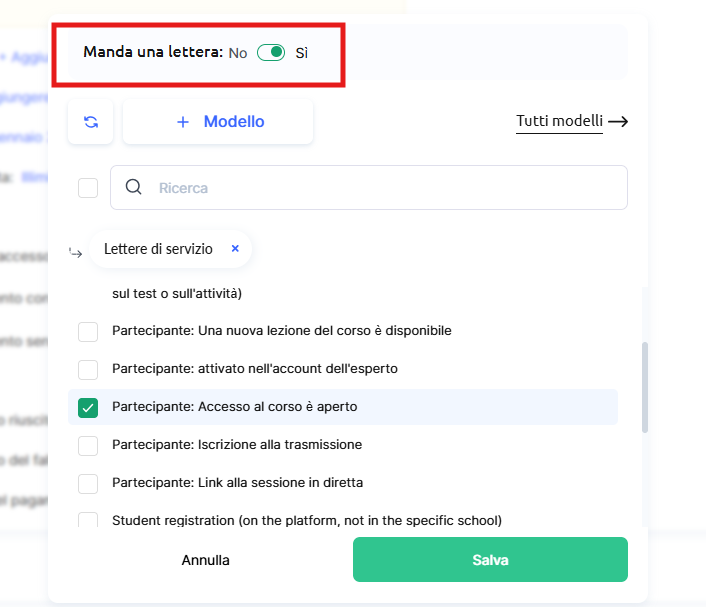The height and width of the screenshot is (607, 706).
Task: Check Partecipante: Una nuova lezione checkbox
Action: (88, 331)
